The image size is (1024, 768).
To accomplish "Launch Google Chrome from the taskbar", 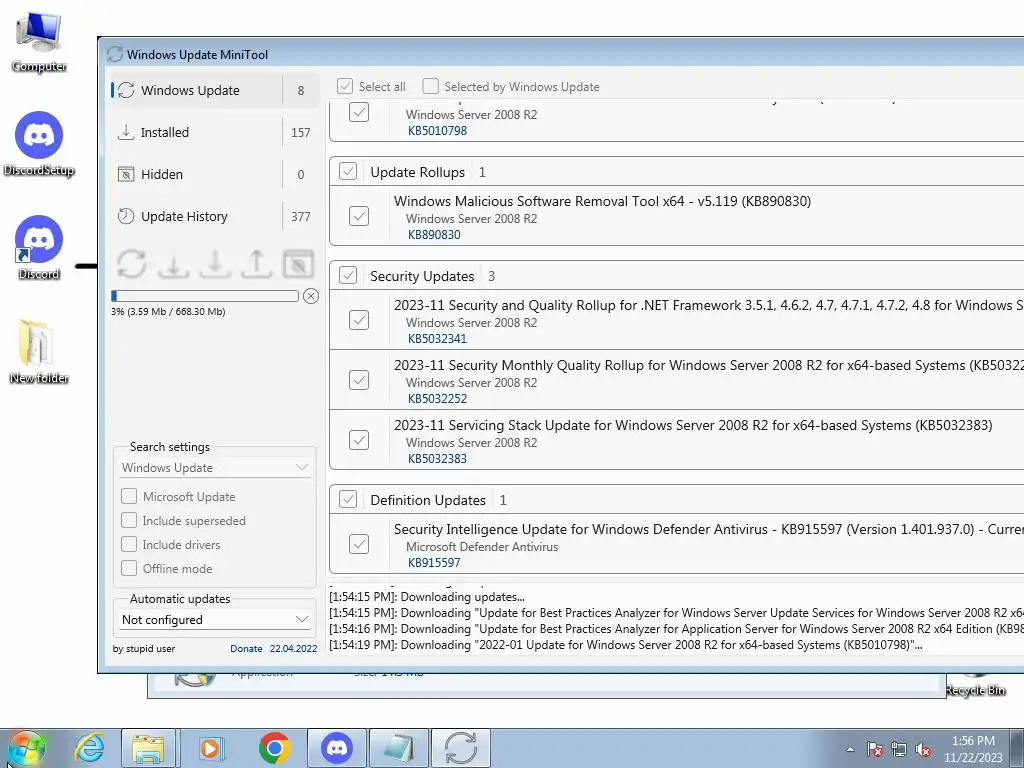I will coord(274,748).
